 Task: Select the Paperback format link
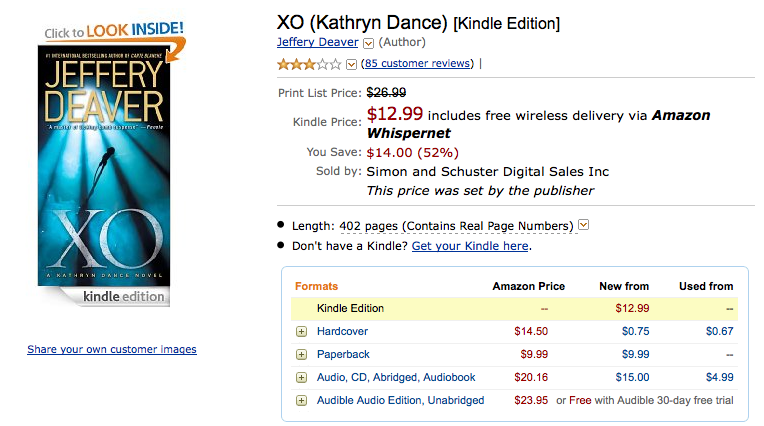(x=344, y=354)
